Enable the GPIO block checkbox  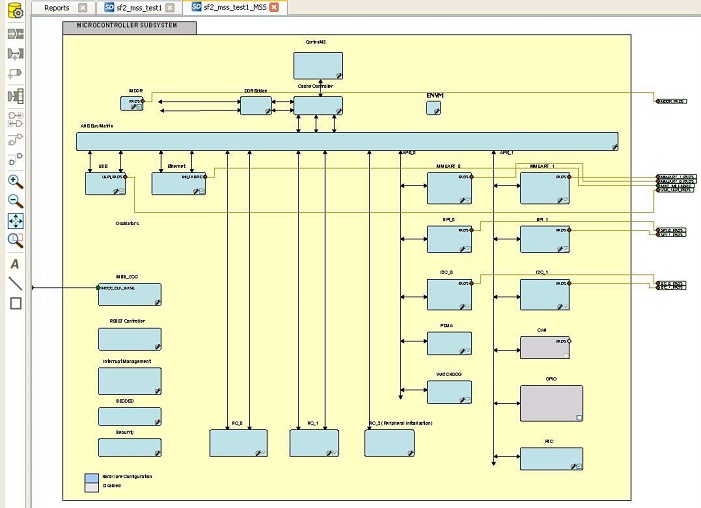(x=578, y=416)
